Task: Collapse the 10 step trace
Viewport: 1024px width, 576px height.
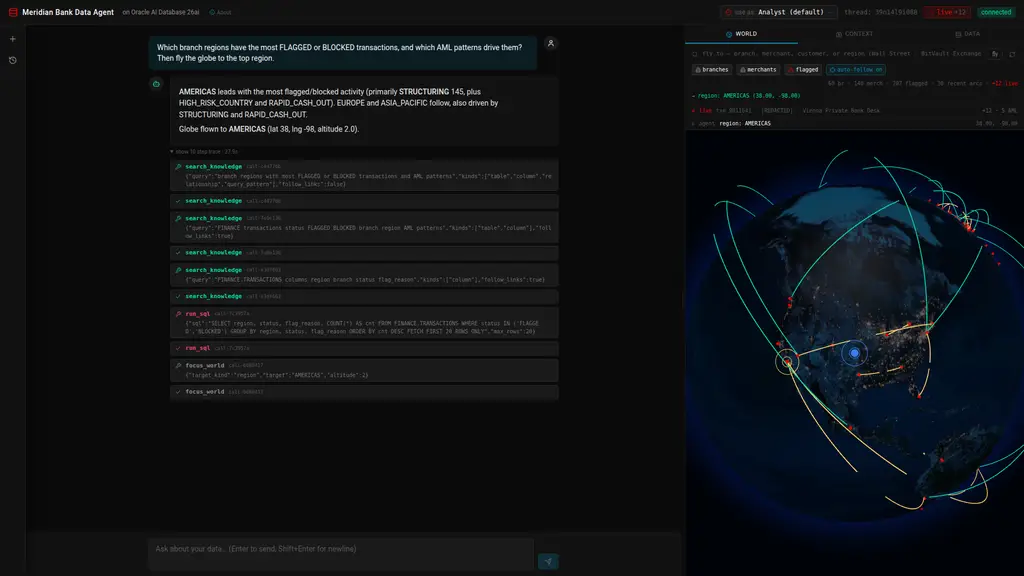Action: tap(204, 152)
